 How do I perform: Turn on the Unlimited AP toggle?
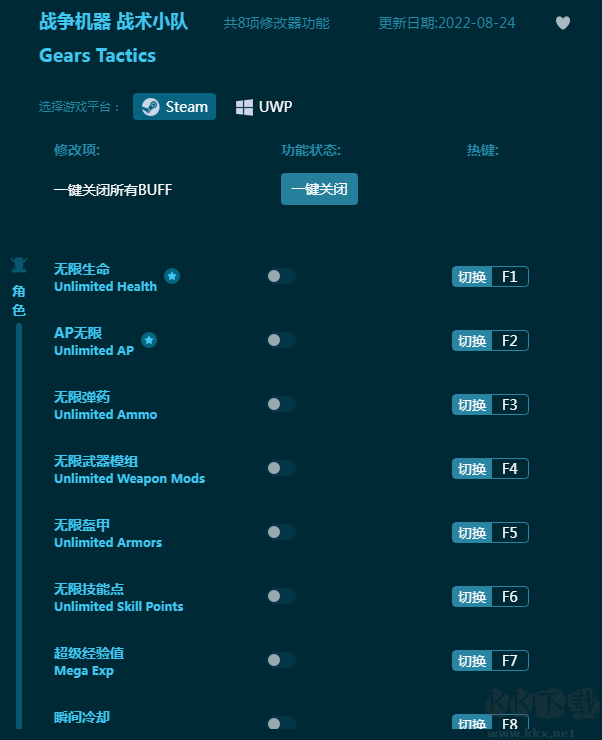[281, 340]
